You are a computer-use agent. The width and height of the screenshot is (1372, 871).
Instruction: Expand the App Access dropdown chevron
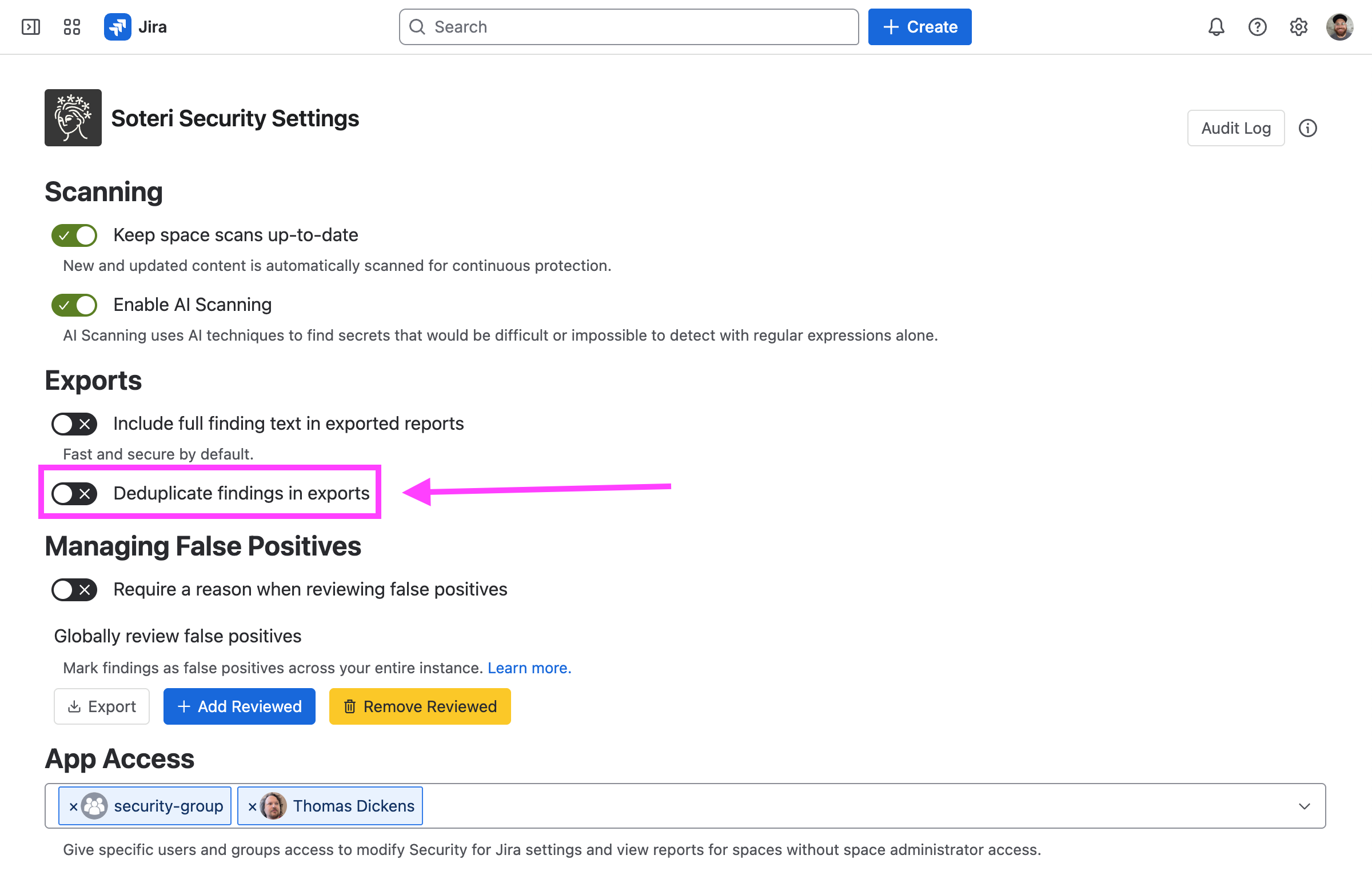click(1305, 806)
